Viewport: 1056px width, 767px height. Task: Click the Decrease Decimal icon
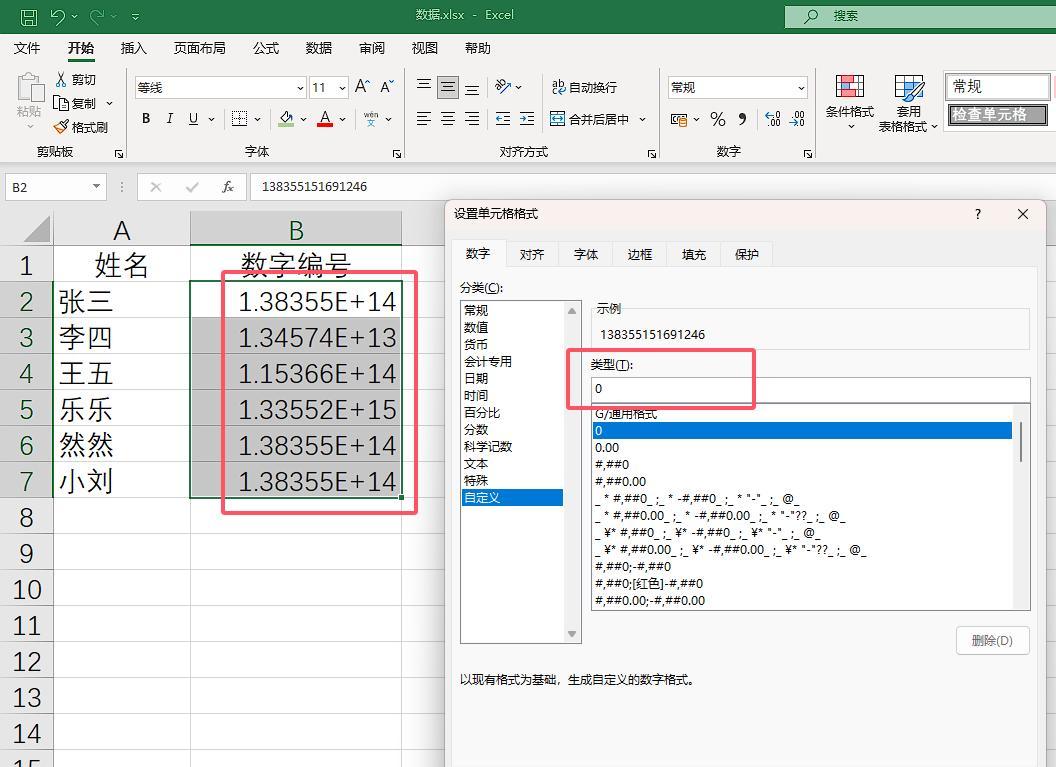[797, 119]
